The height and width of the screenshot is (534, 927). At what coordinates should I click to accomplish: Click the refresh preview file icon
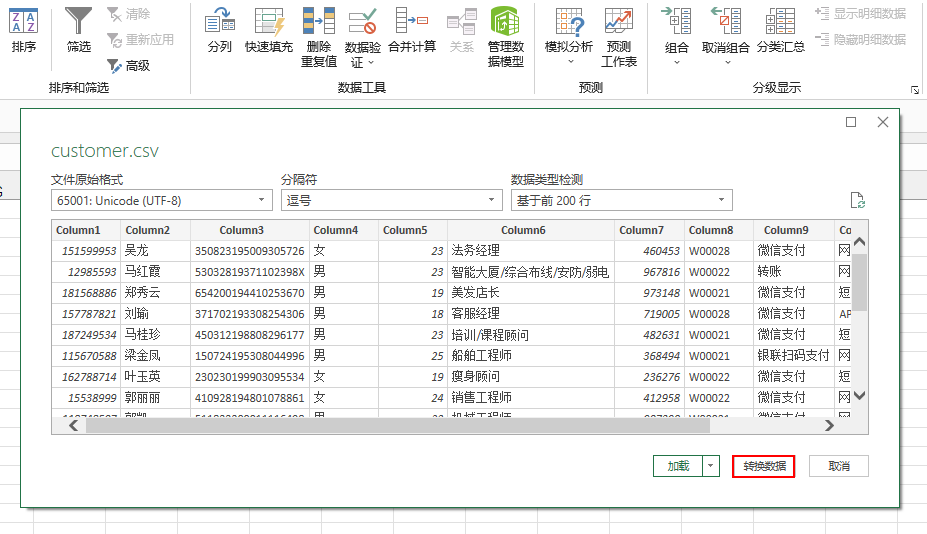coord(857,200)
